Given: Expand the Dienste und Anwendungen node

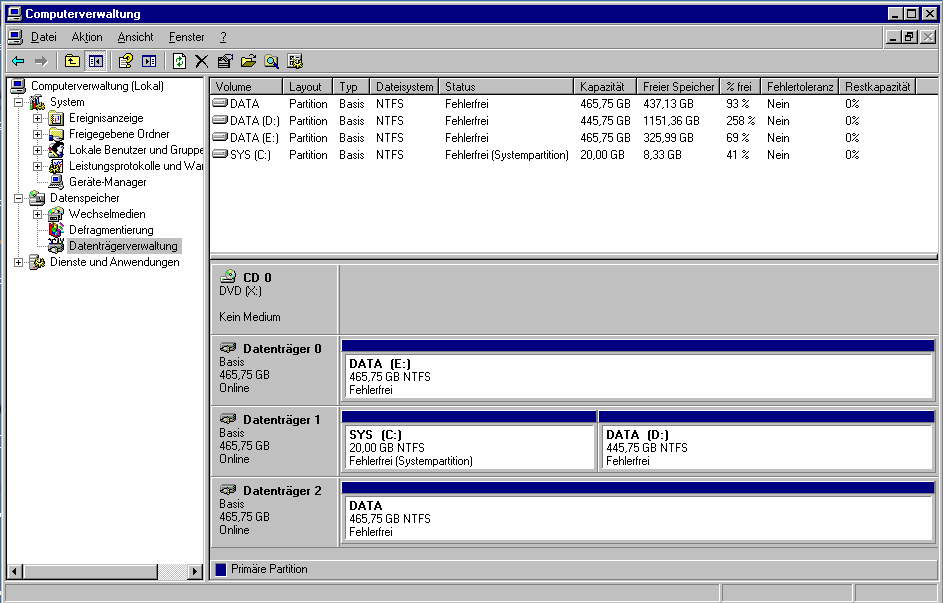Looking at the screenshot, I should coord(18,262).
